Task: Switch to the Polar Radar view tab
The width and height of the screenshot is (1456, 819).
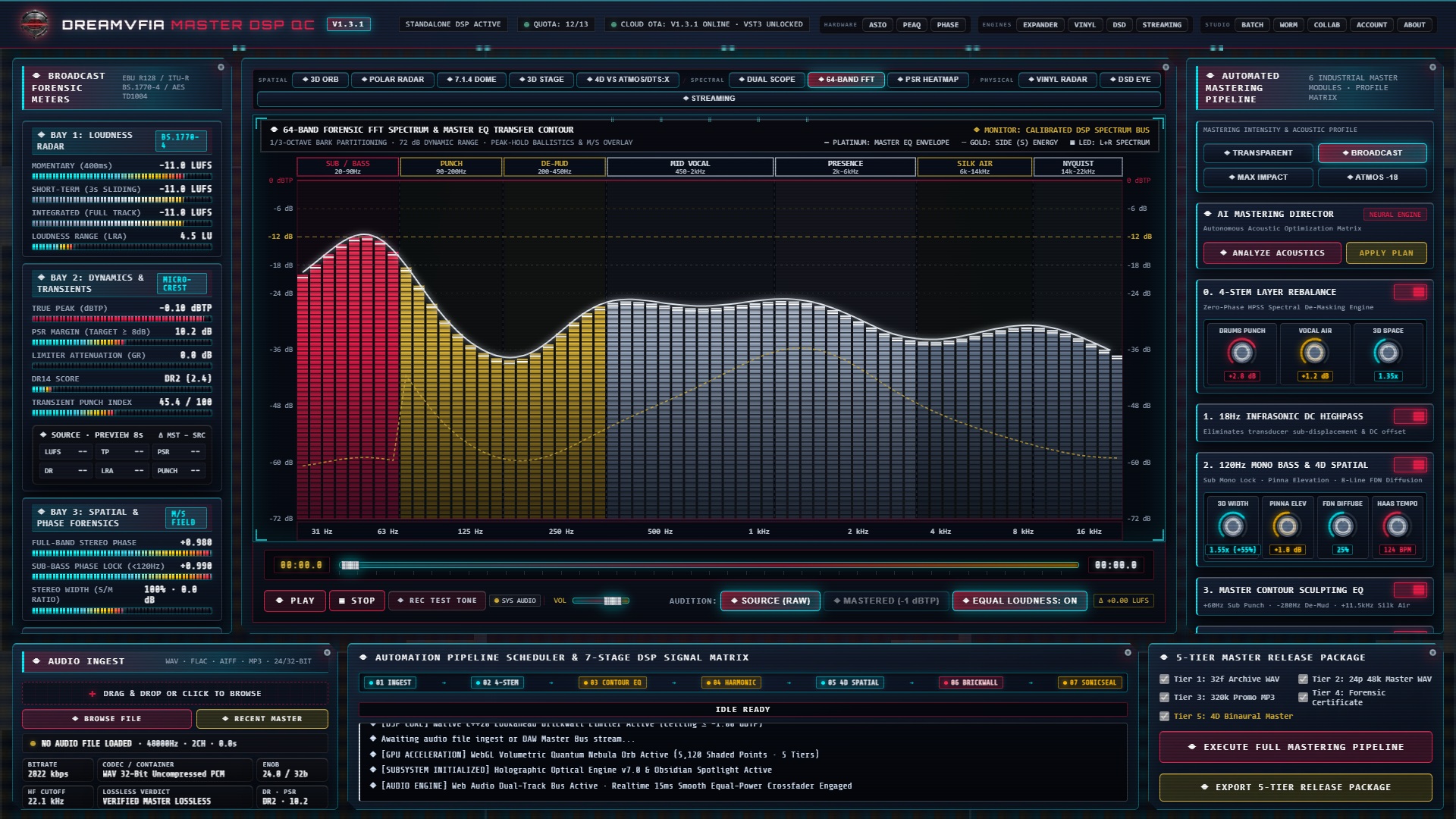Action: point(392,80)
